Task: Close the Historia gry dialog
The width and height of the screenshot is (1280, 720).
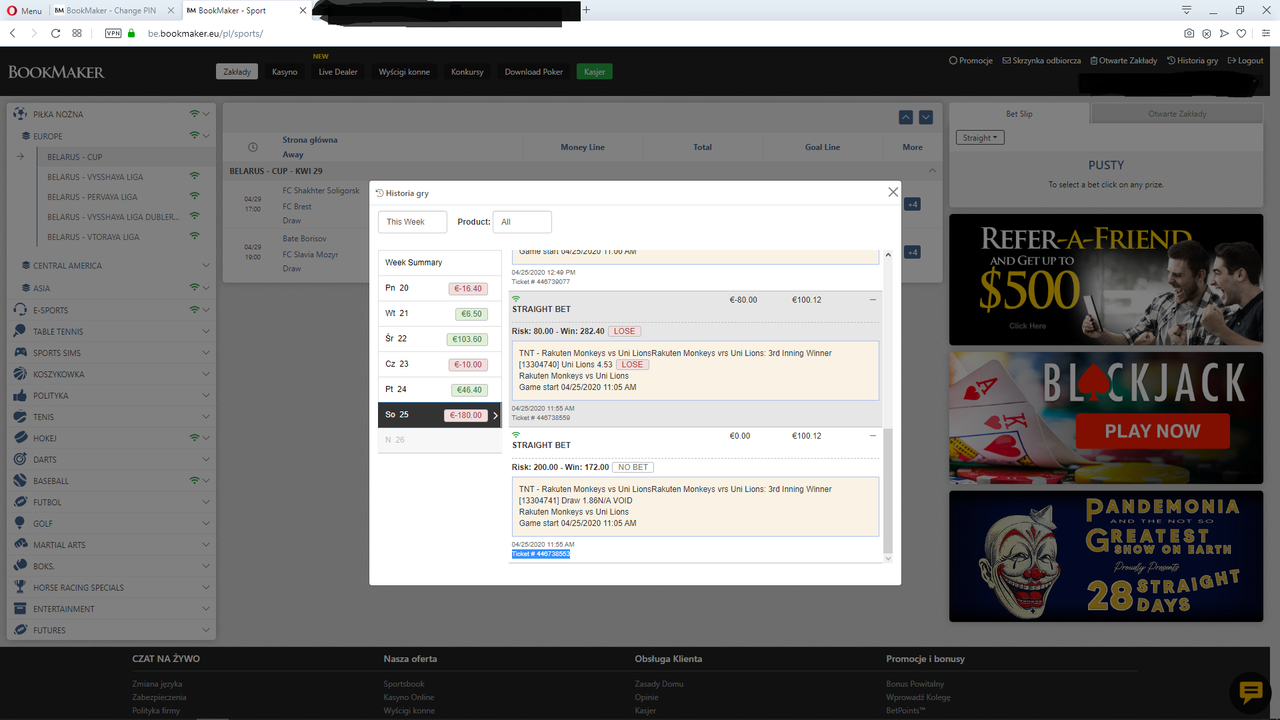Action: pos(893,192)
